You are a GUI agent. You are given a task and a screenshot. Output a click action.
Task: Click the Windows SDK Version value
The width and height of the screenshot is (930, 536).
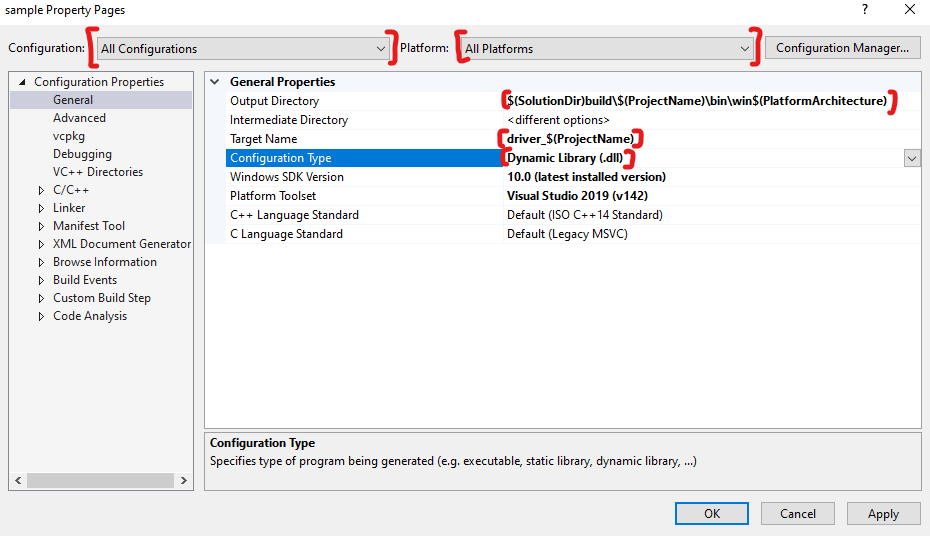[586, 177]
